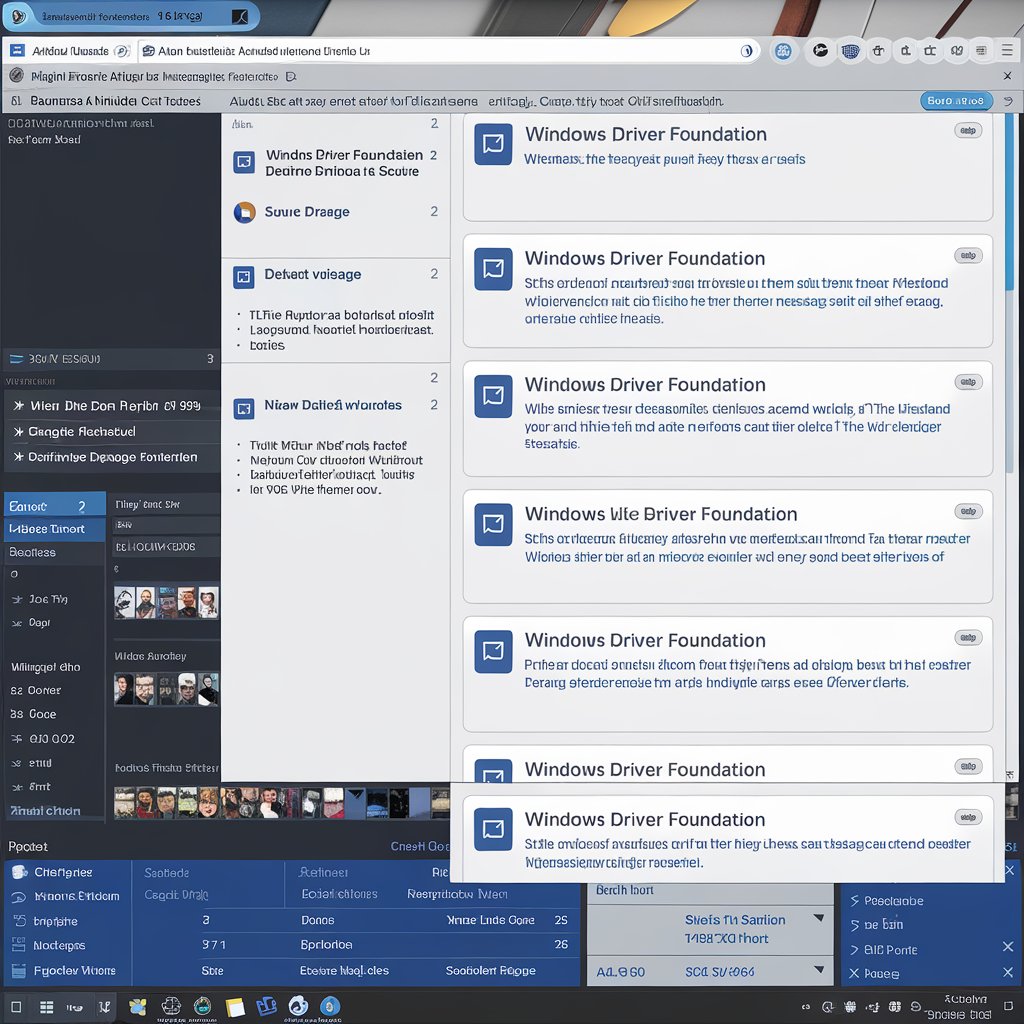Click the icon beside 'Windns Driver Foundaien'
Screen dimensions: 1024x1024
coord(244,161)
